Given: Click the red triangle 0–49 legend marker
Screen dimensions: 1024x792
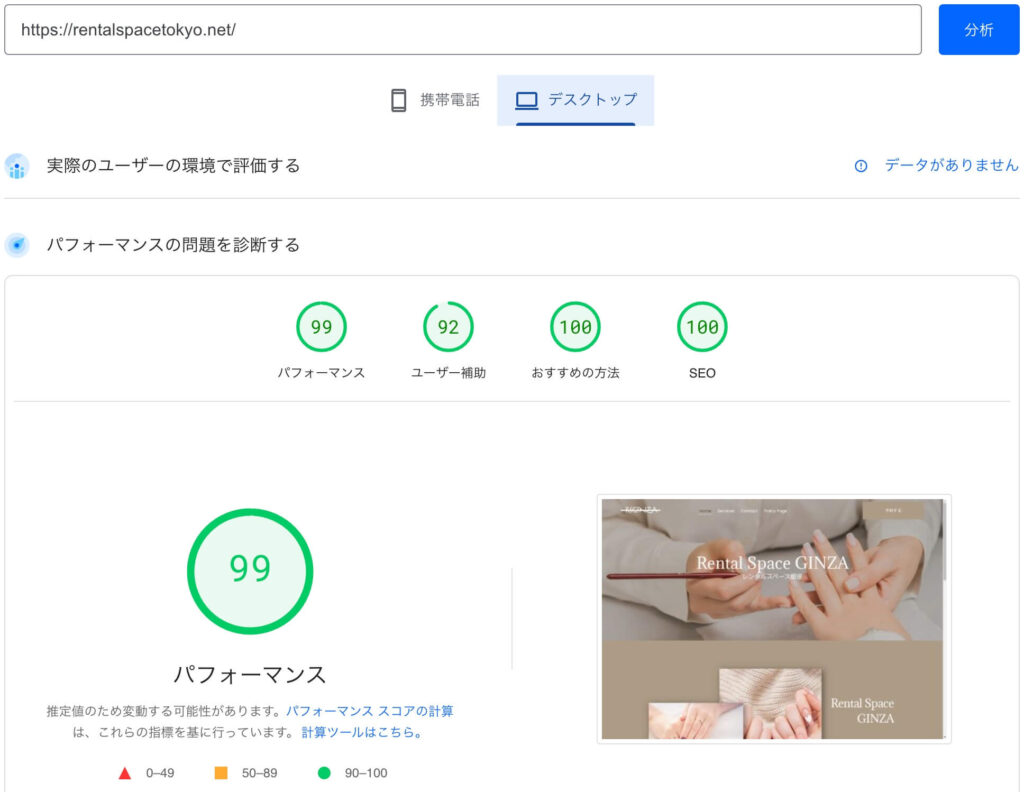Looking at the screenshot, I should pos(125,773).
